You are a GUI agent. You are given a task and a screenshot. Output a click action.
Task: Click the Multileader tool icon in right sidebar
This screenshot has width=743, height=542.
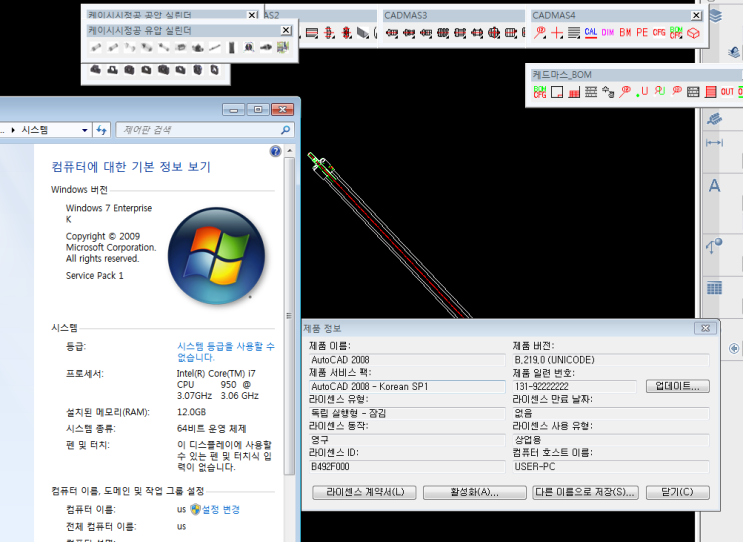click(714, 245)
